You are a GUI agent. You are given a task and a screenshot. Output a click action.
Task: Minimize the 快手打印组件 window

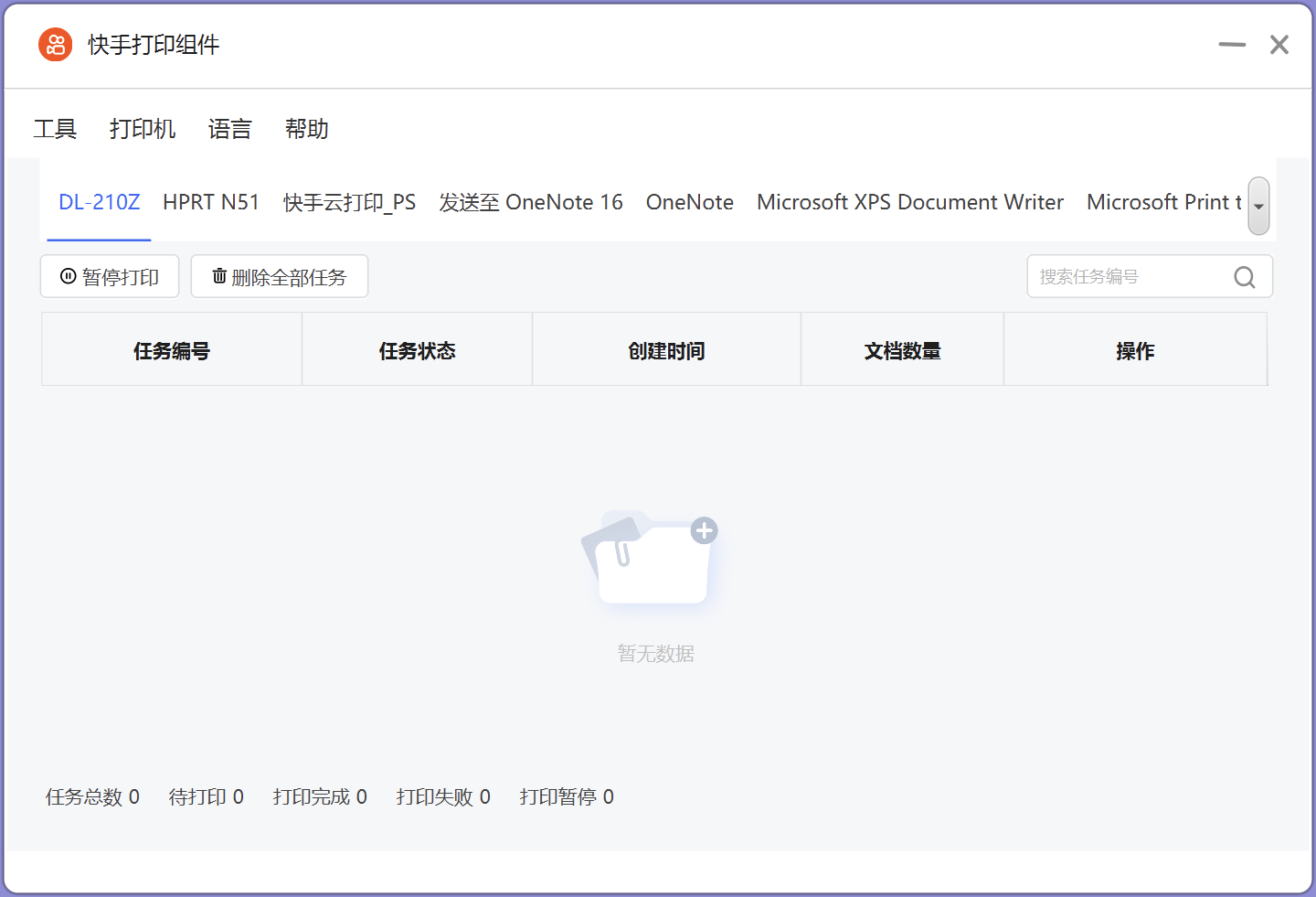[x=1231, y=45]
